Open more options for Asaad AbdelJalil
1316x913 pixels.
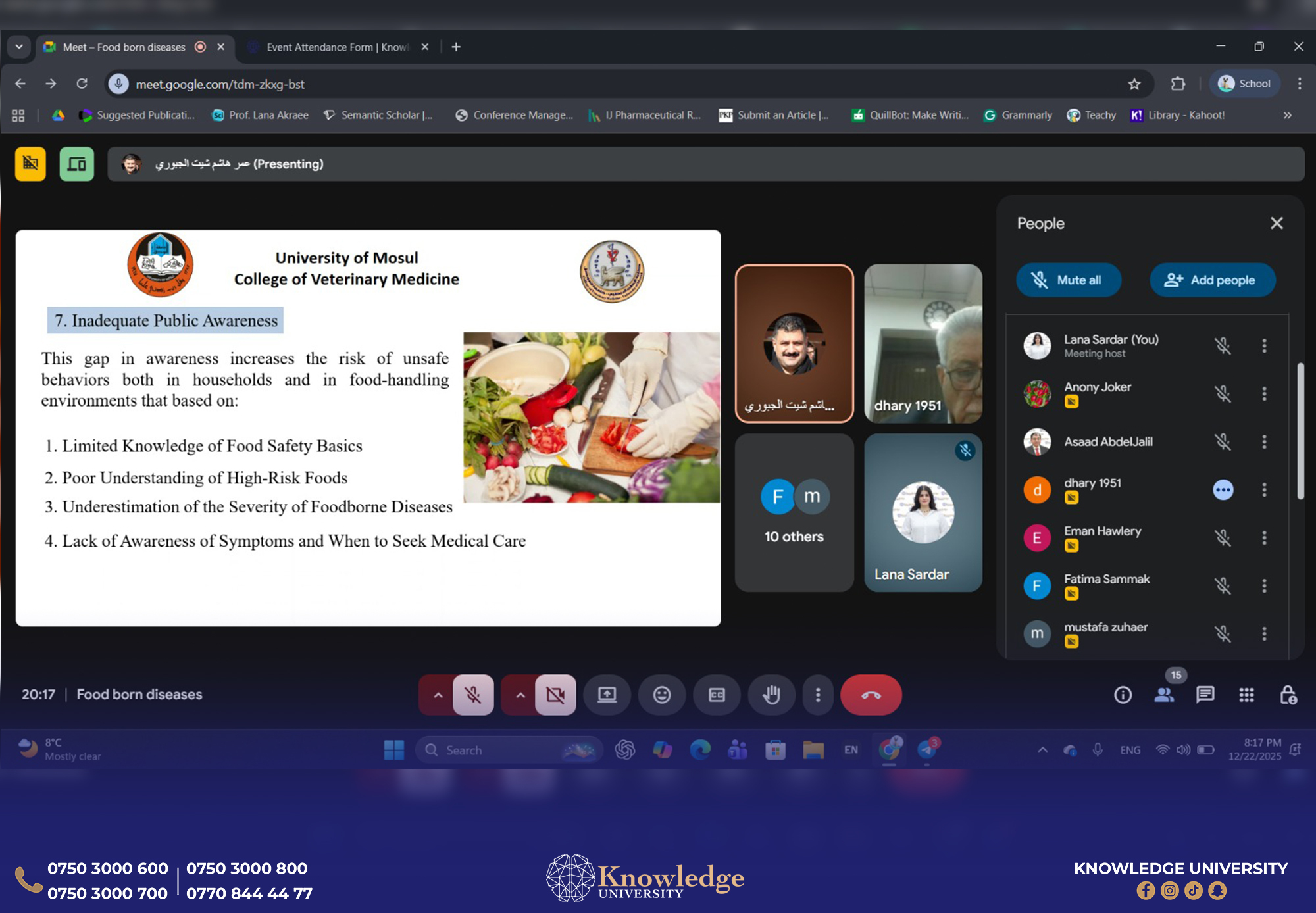coord(1264,441)
